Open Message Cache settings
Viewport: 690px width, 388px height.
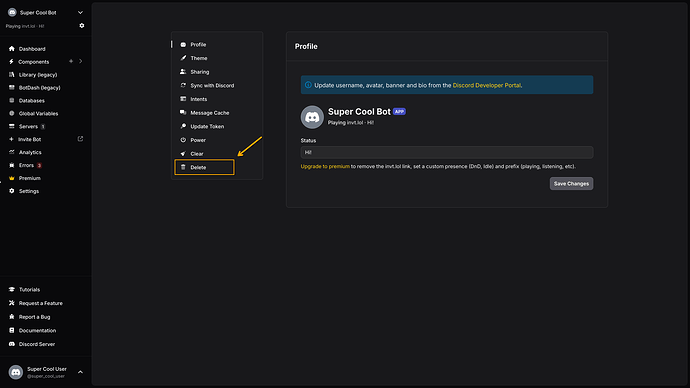(209, 113)
